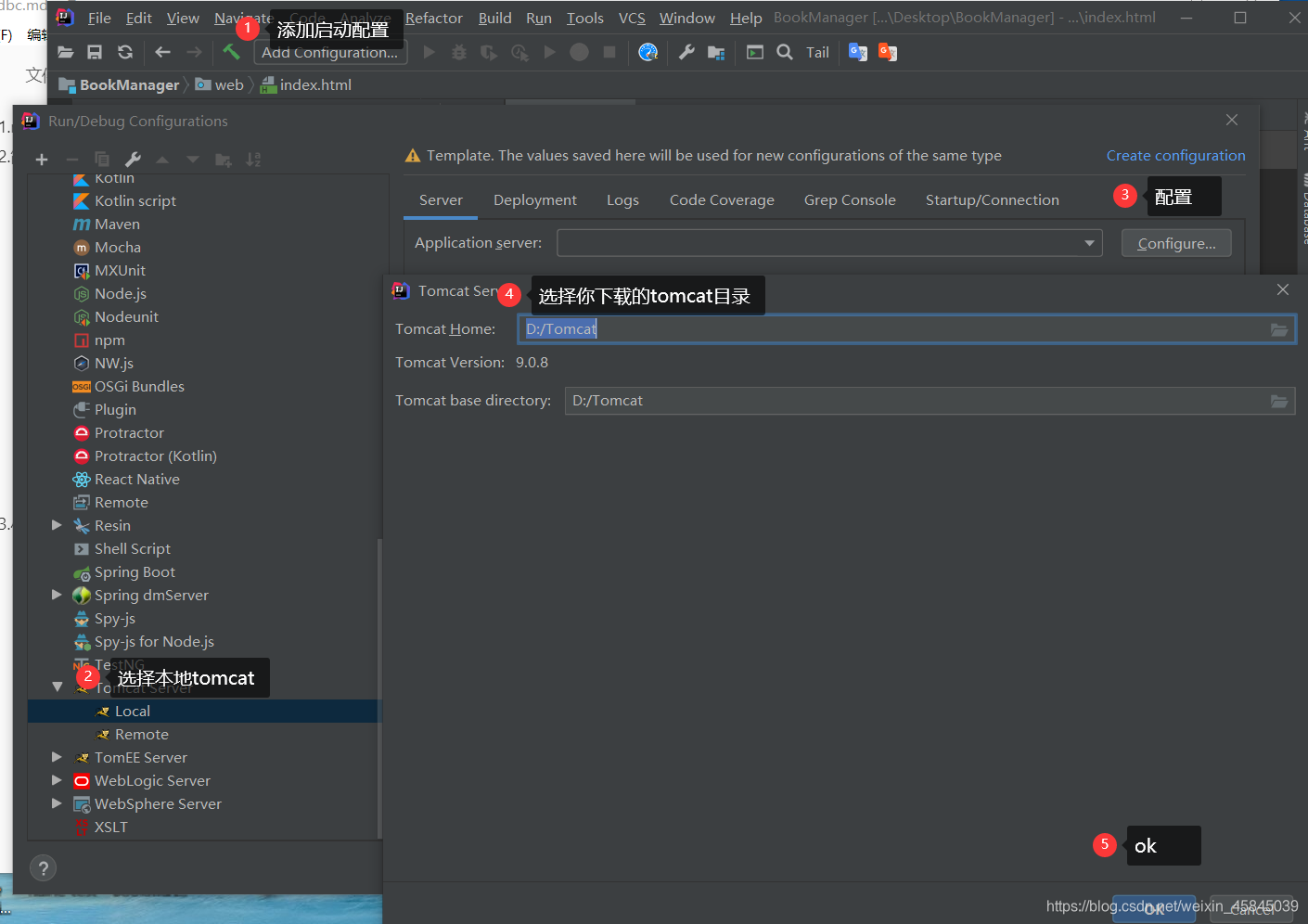
Task: Click BookManager in the breadcrumb
Action: click(x=129, y=85)
